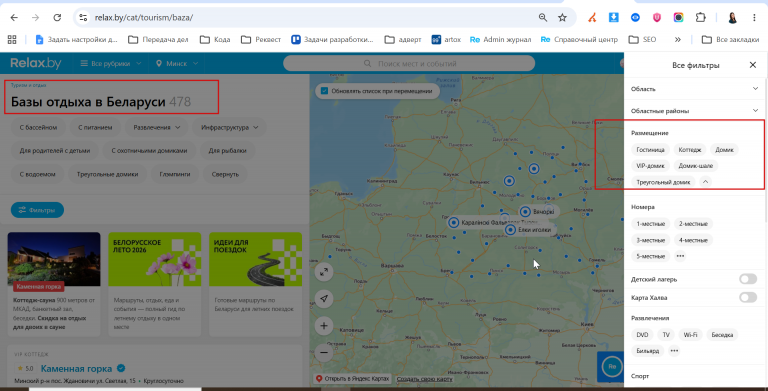This screenshot has height=391, width=768.
Task: Zoom in the map with plus icon
Action: (324, 326)
